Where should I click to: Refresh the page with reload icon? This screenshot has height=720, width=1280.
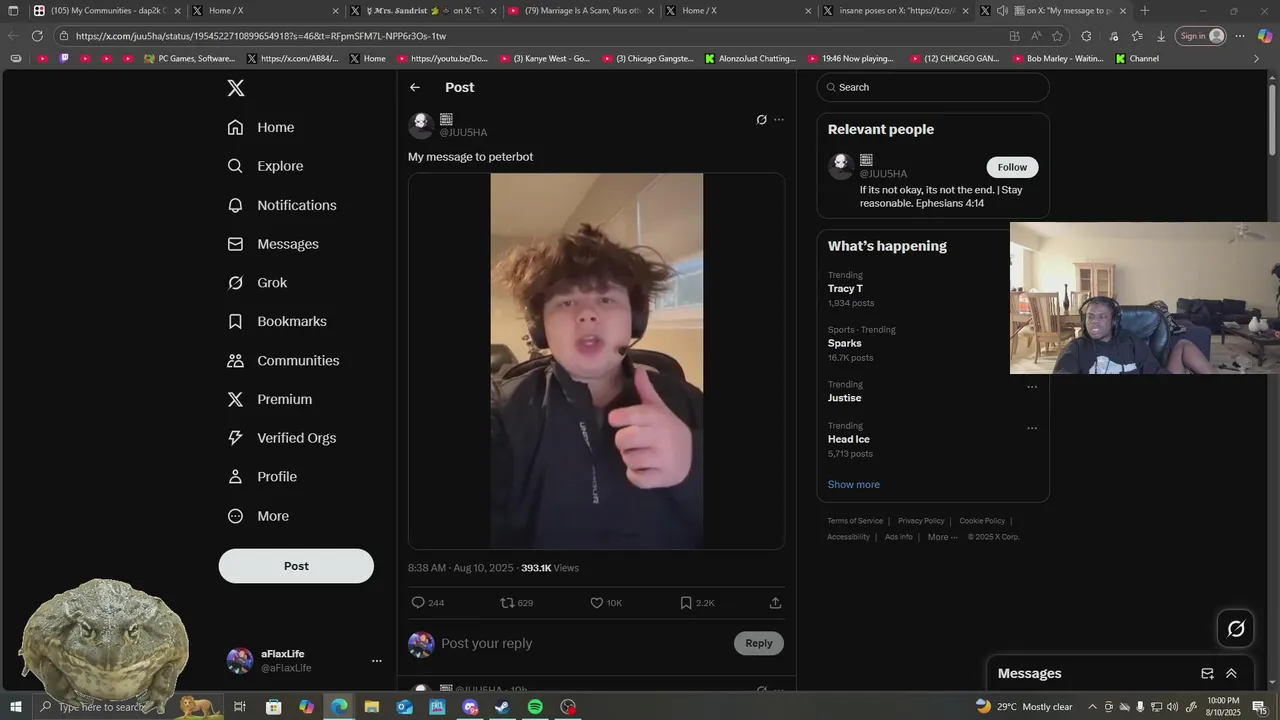pos(37,36)
